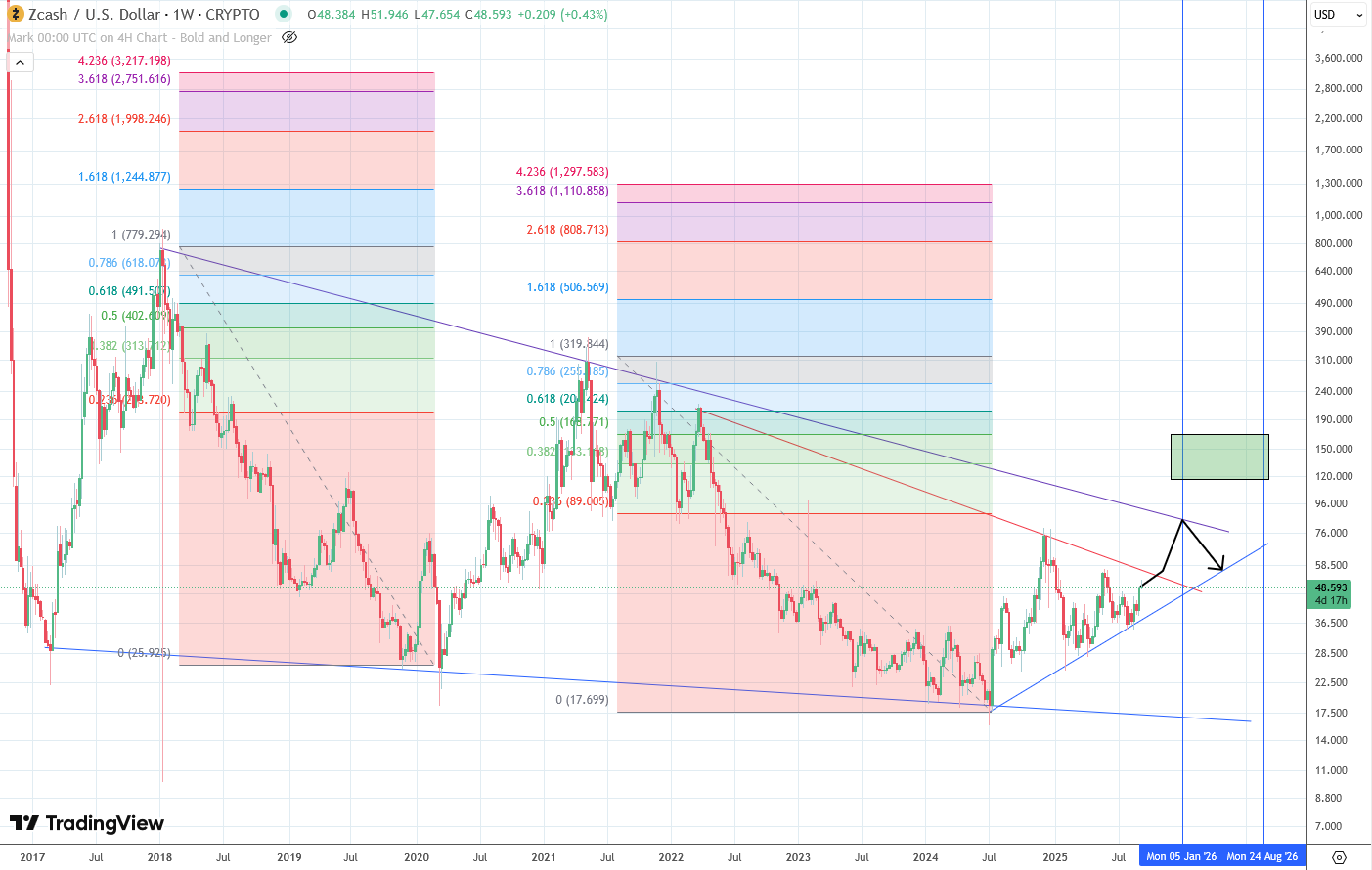The height and width of the screenshot is (870, 1372).
Task: Click the 11.000 price axis label
Action: [x=1332, y=770]
